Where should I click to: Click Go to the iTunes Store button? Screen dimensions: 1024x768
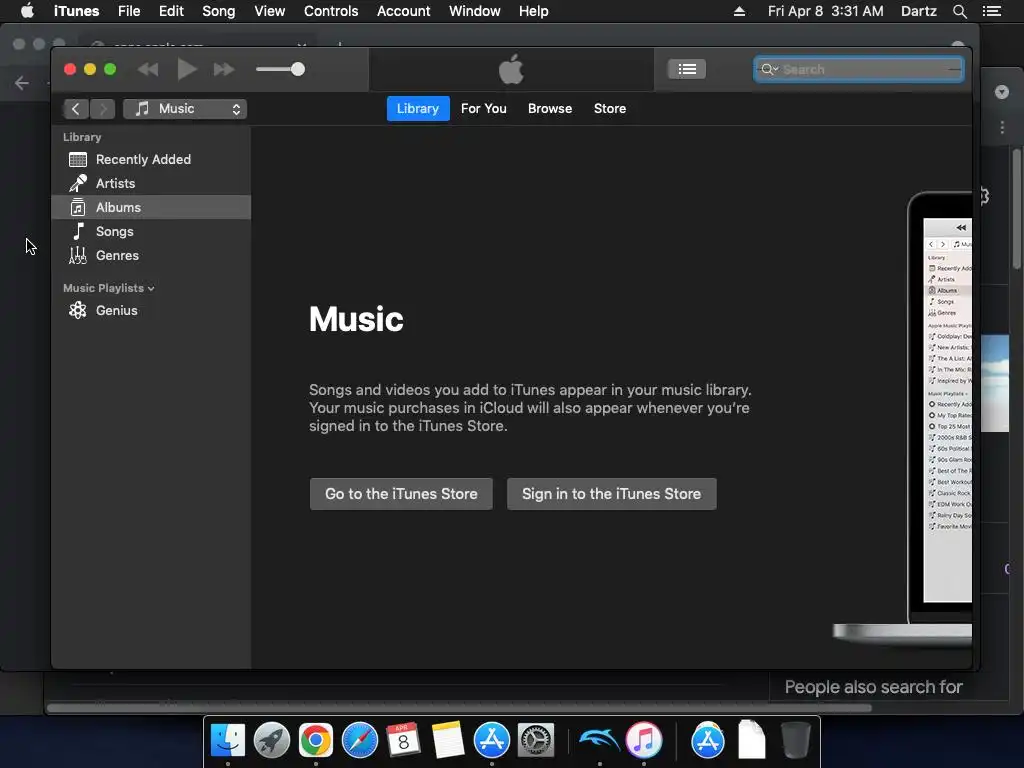click(x=401, y=494)
